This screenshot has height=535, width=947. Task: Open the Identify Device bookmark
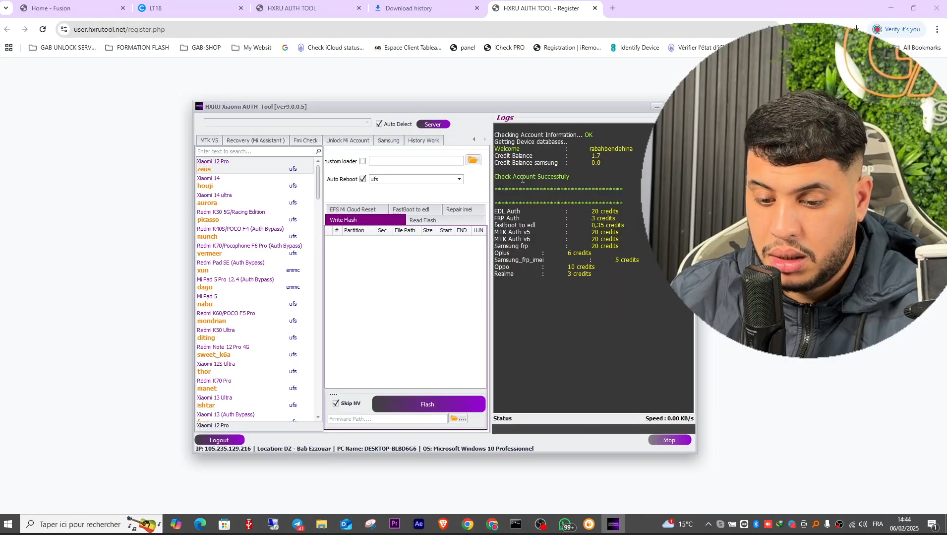(x=634, y=47)
